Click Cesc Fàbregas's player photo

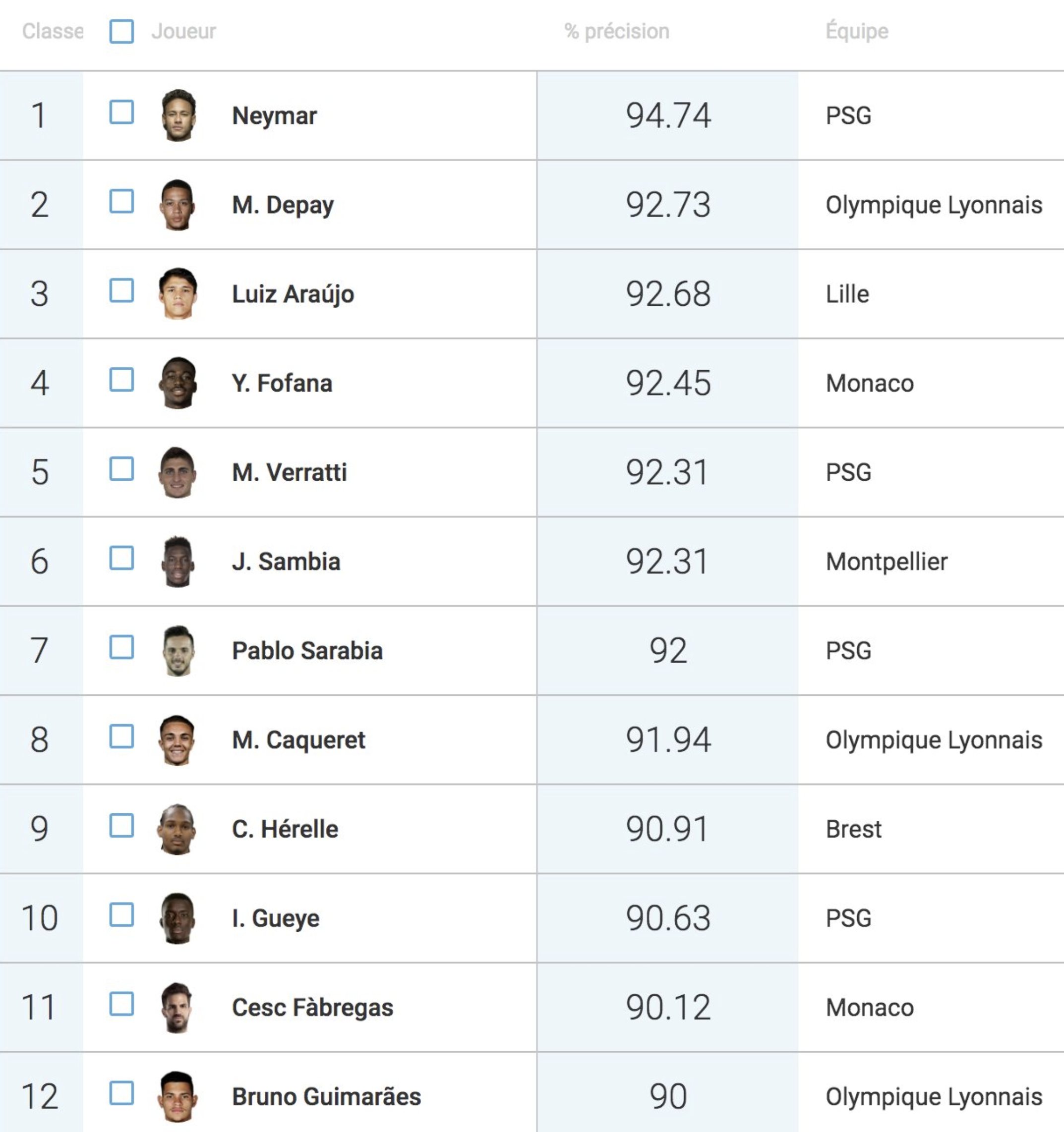pos(177,1007)
